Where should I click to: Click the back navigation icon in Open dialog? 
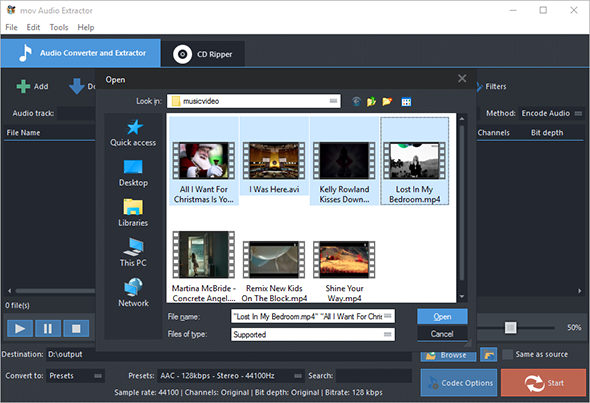(356, 102)
